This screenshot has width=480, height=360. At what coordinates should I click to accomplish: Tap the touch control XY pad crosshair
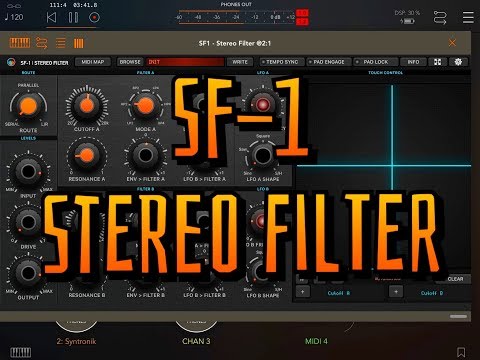tap(392, 165)
